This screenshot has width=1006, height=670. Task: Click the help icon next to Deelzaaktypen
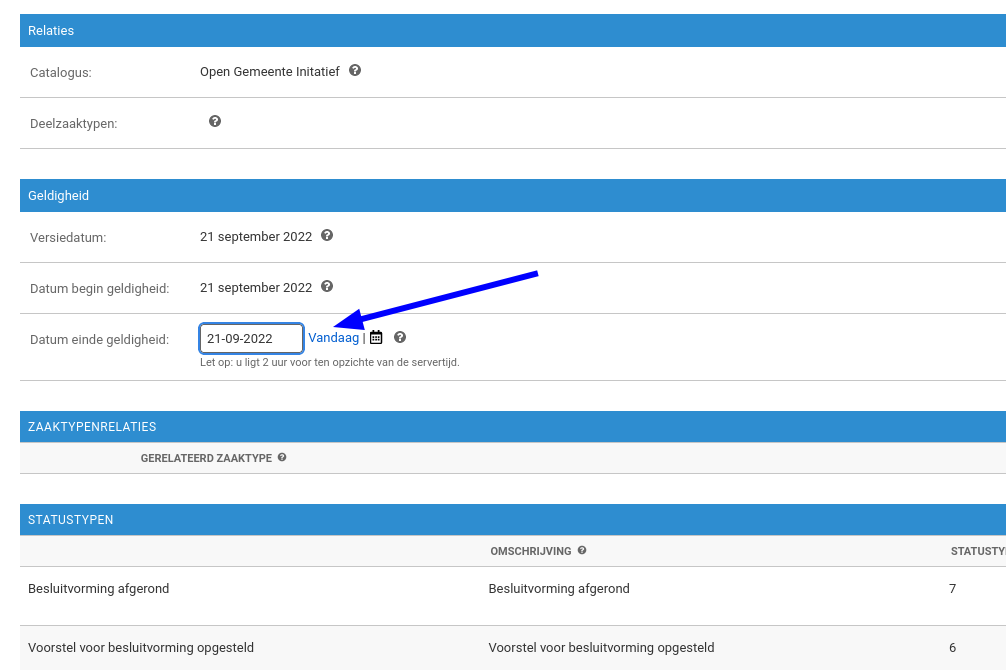(x=214, y=121)
